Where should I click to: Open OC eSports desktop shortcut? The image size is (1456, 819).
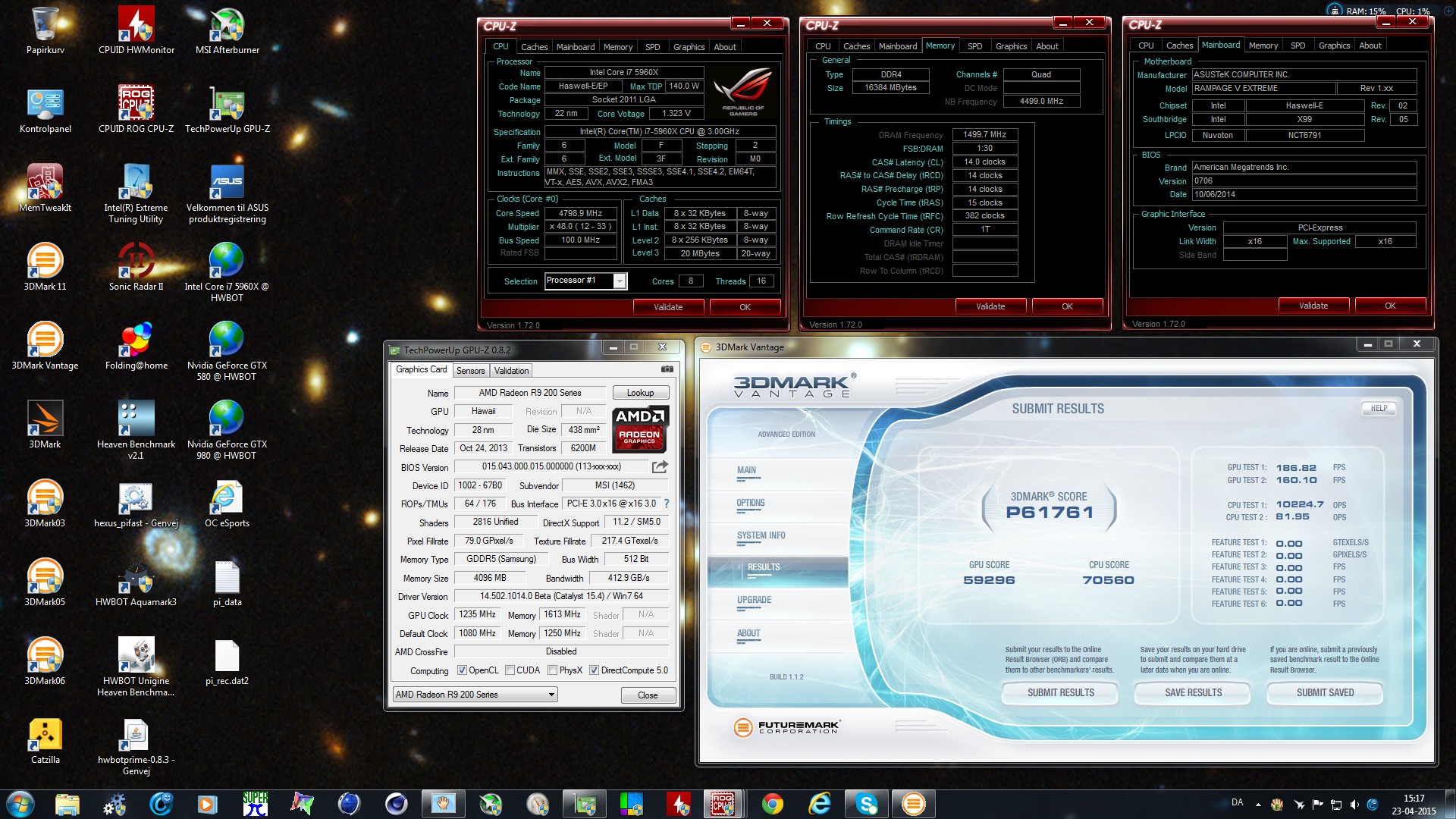[x=227, y=504]
